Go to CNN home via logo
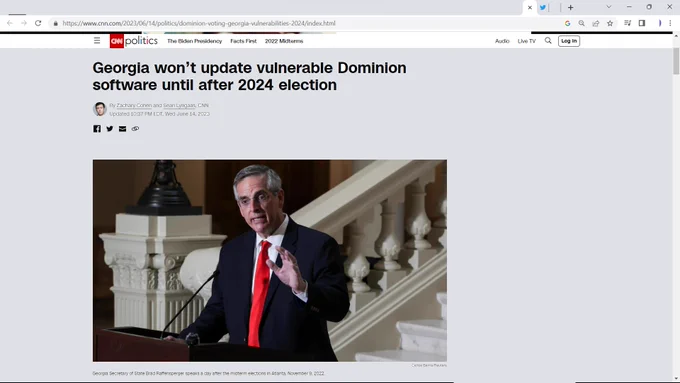This screenshot has height=383, width=680. point(117,41)
